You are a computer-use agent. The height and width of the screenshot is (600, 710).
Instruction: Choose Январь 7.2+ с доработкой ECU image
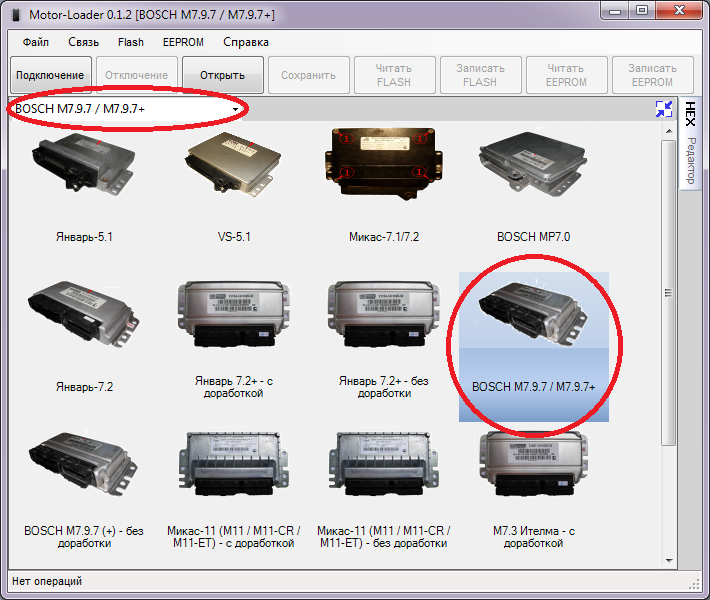click(x=233, y=314)
